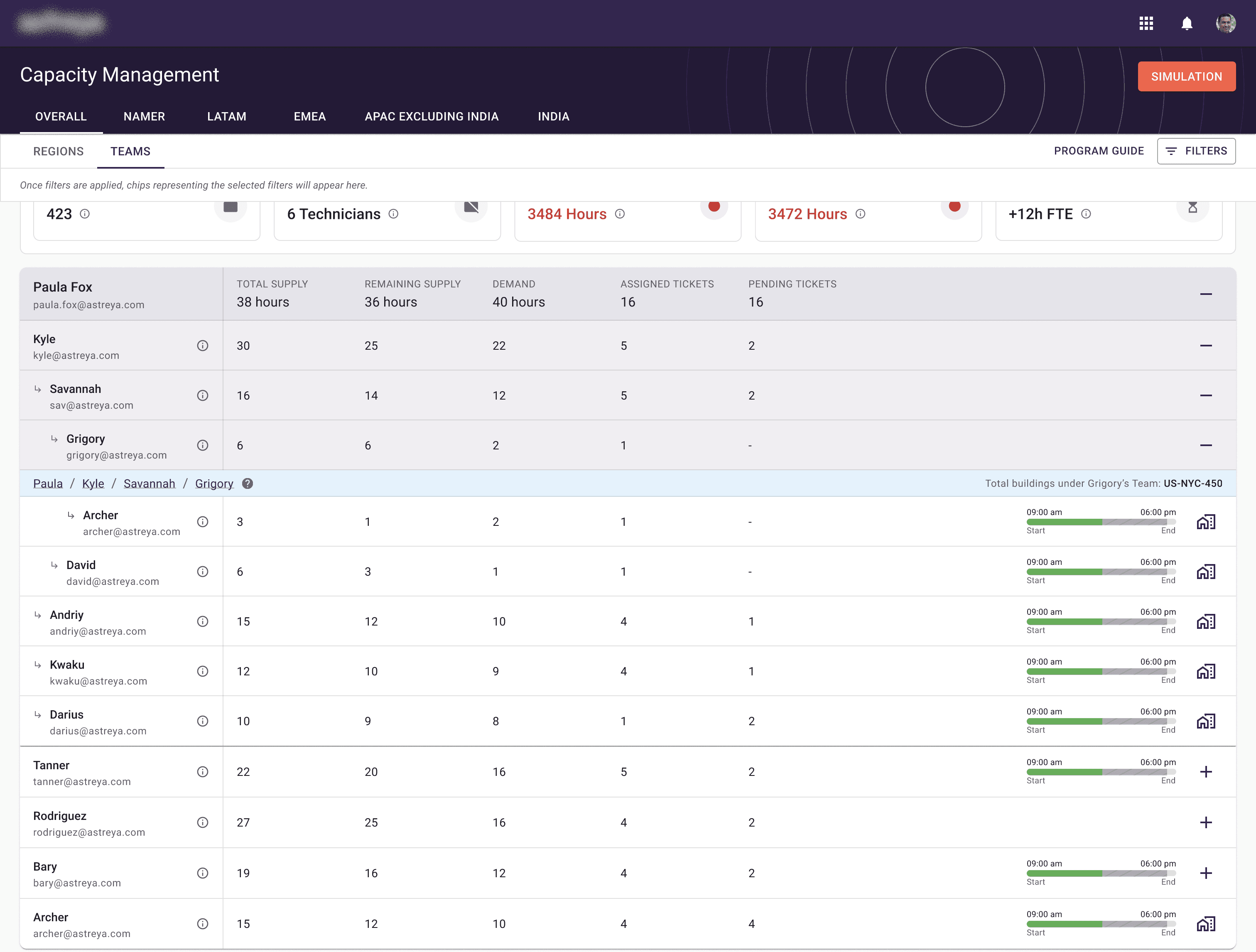Click the Savannah breadcrumb link
This screenshot has width=1256, height=952.
tap(150, 483)
